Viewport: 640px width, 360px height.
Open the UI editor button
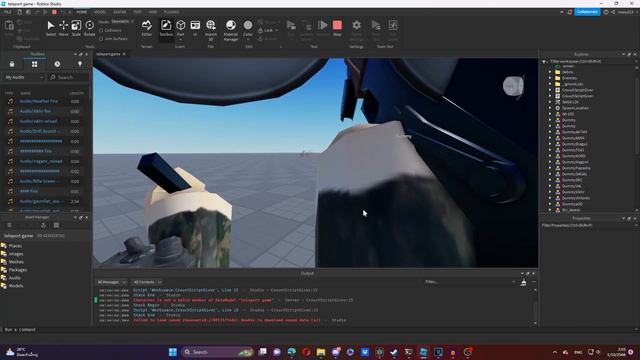[195, 28]
